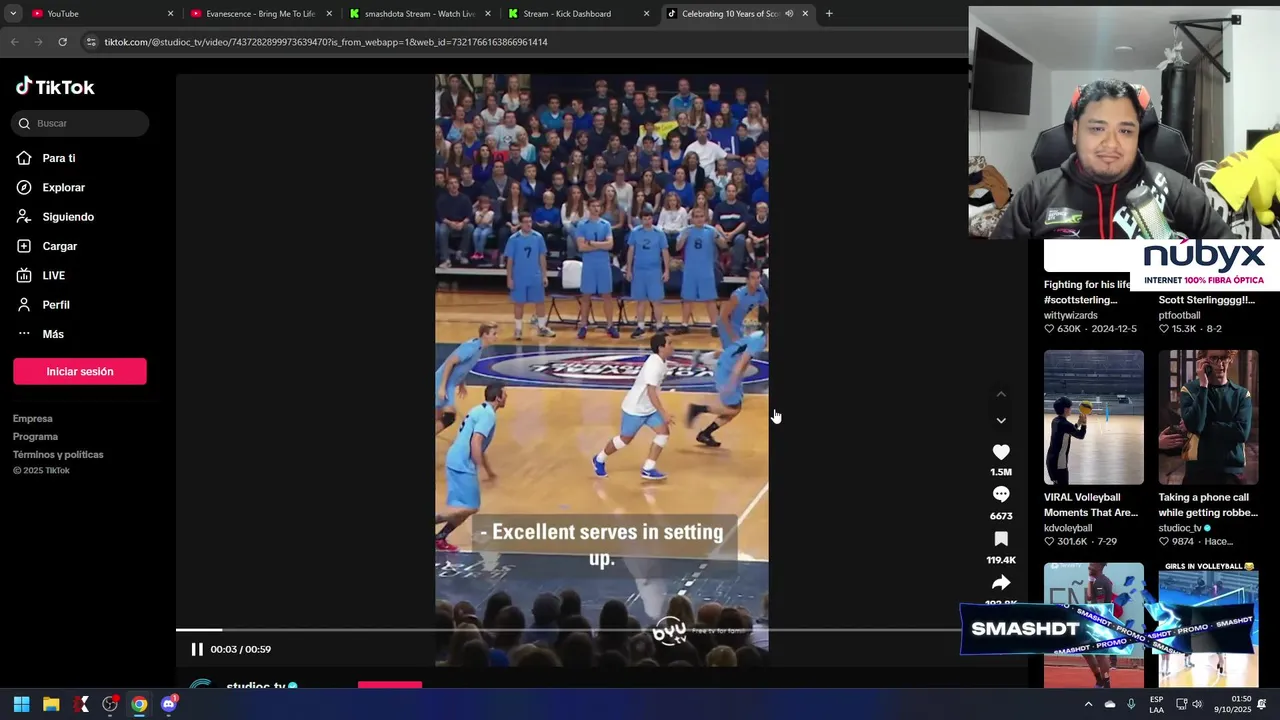Open the volume speaker tray icon

pos(1197,704)
